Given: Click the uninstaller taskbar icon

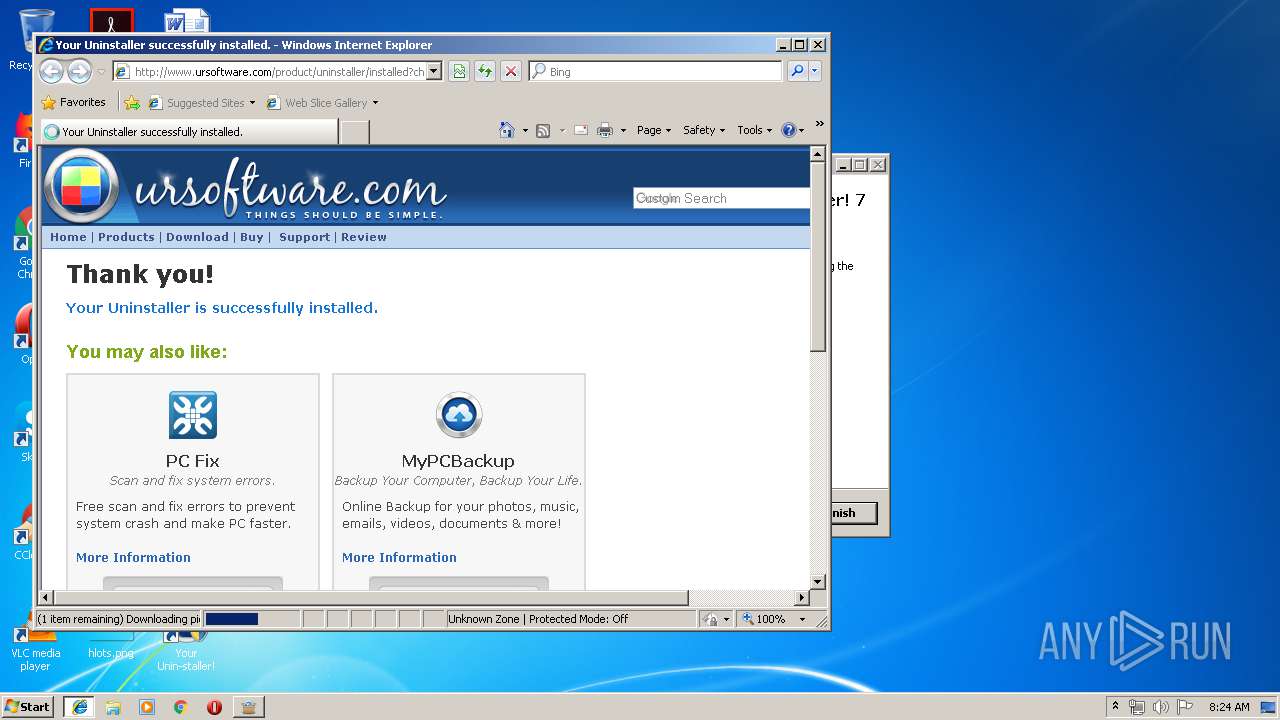Looking at the screenshot, I should pyautogui.click(x=248, y=707).
